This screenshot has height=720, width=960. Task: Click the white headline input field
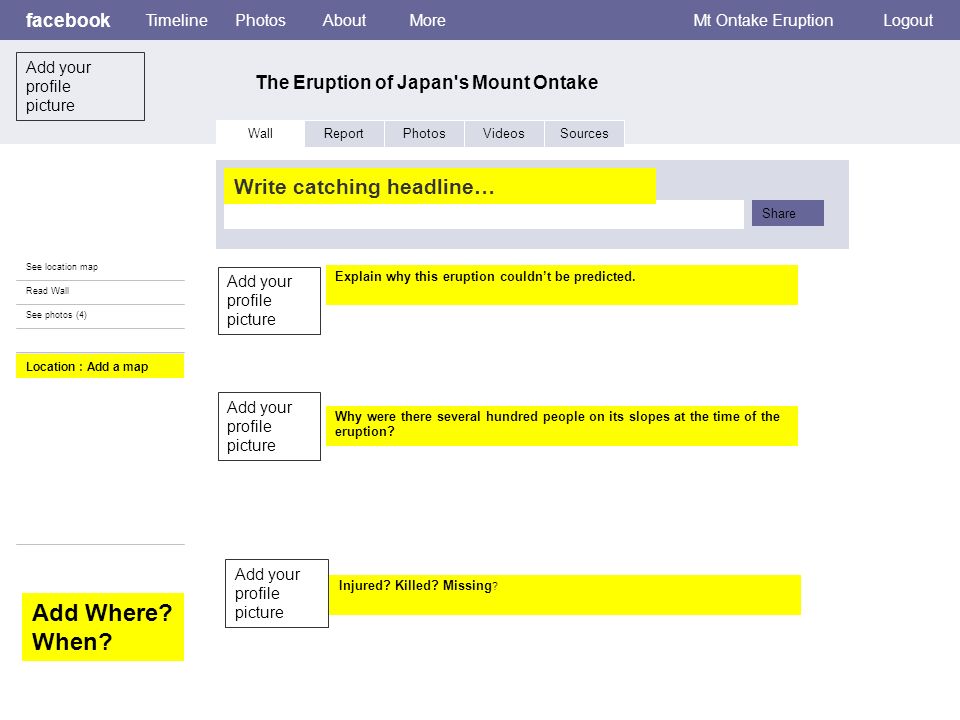click(x=484, y=216)
